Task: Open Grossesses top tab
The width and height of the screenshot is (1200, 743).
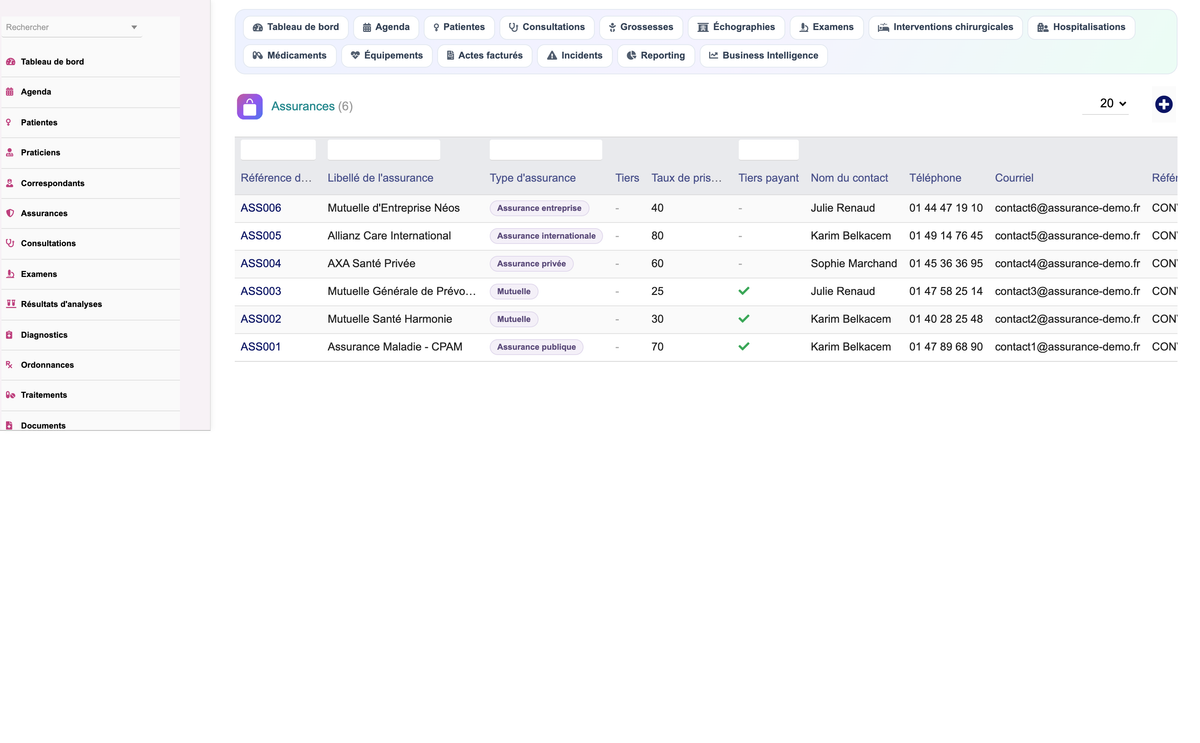Action: (x=641, y=27)
